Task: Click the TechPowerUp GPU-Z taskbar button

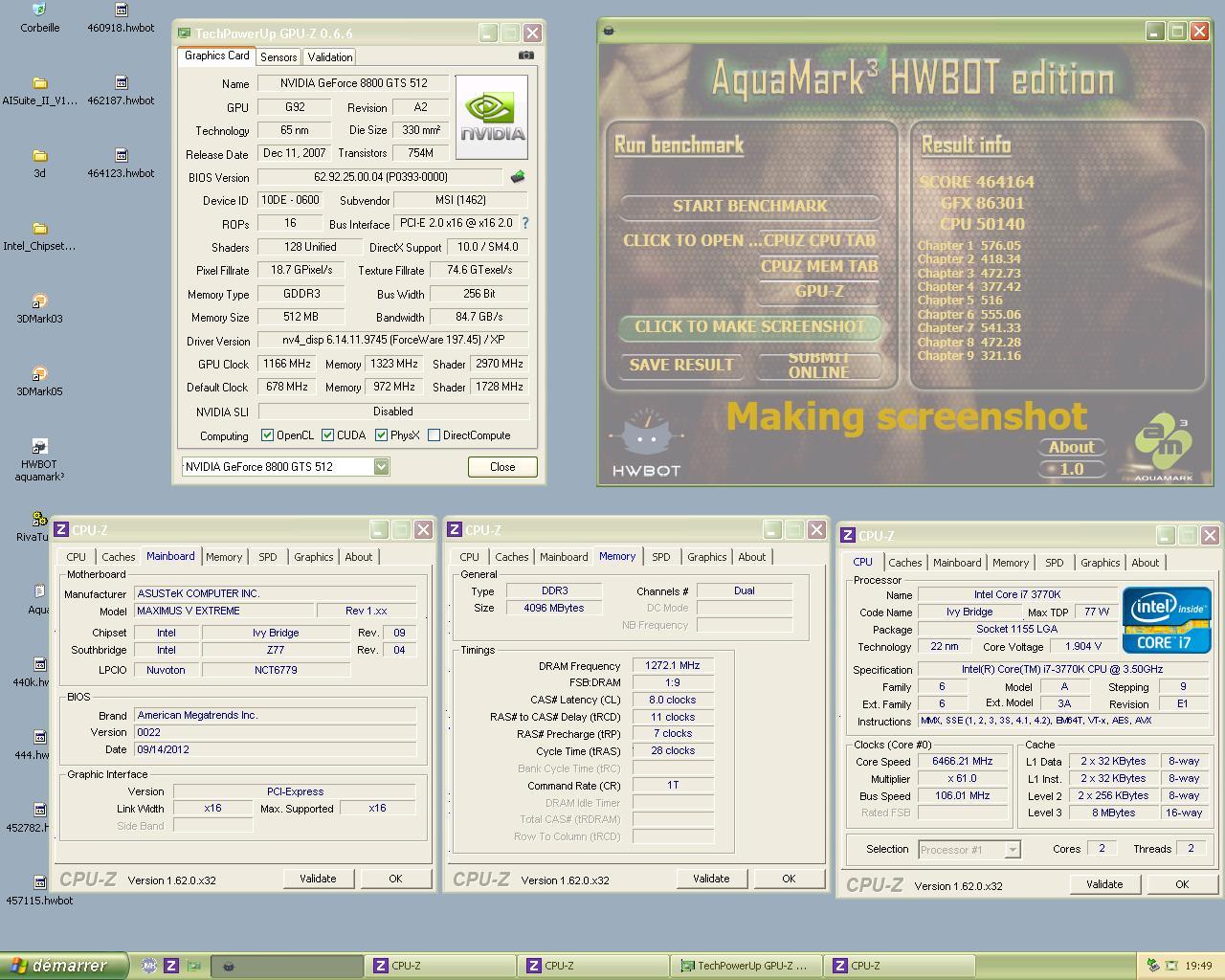Action: pyautogui.click(x=746, y=966)
